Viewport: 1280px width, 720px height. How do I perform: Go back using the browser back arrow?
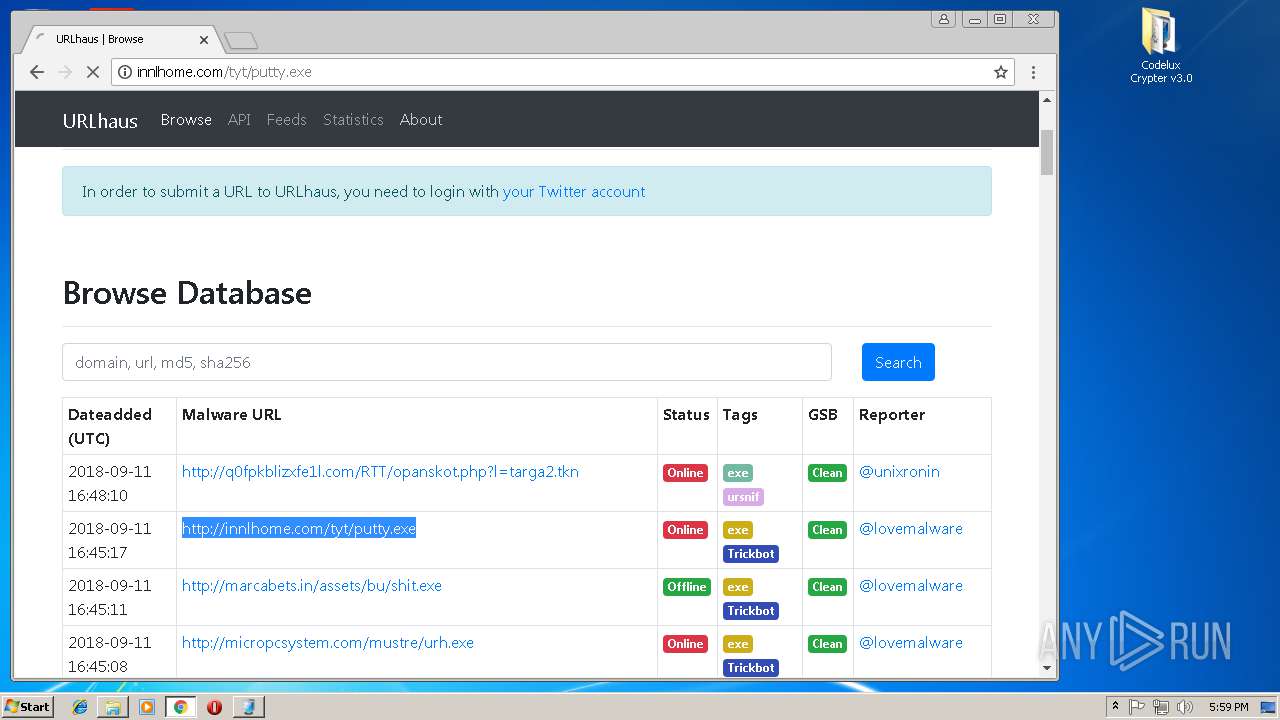(37, 72)
